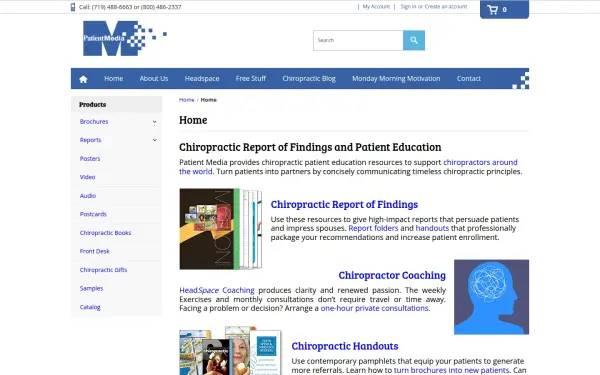
Task: Click the handouts link in the report description
Action: (432, 228)
